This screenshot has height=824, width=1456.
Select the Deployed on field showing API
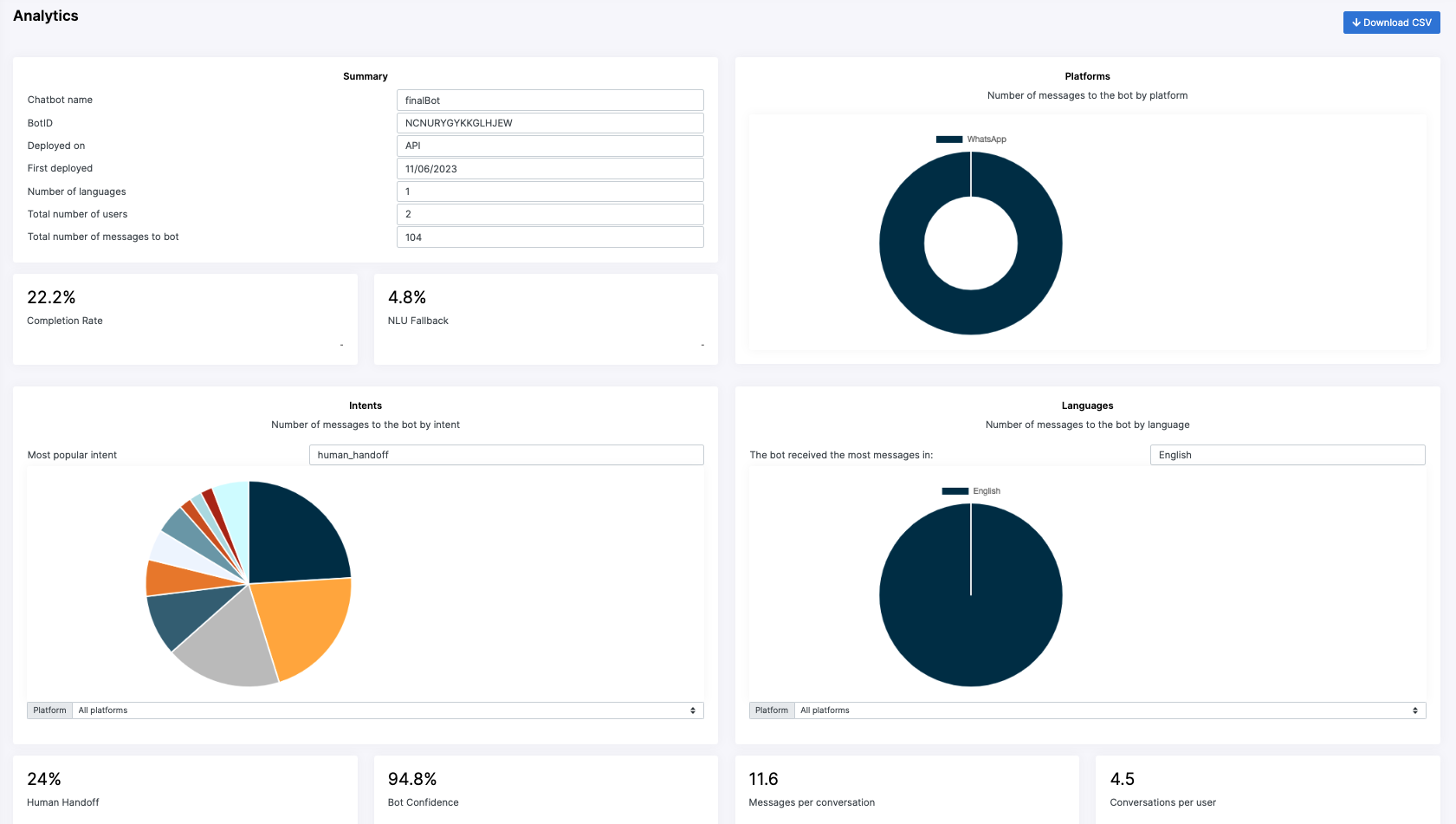[550, 146]
